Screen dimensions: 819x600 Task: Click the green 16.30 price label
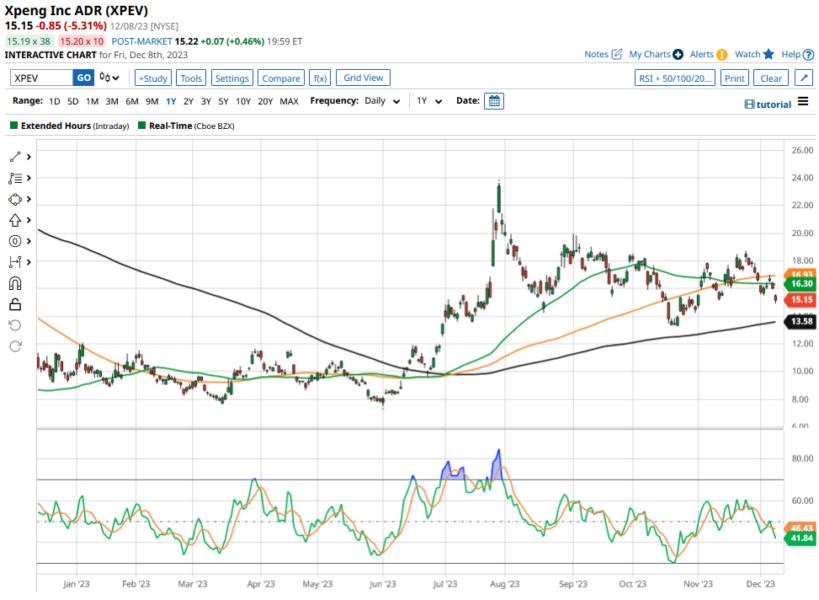click(x=802, y=284)
